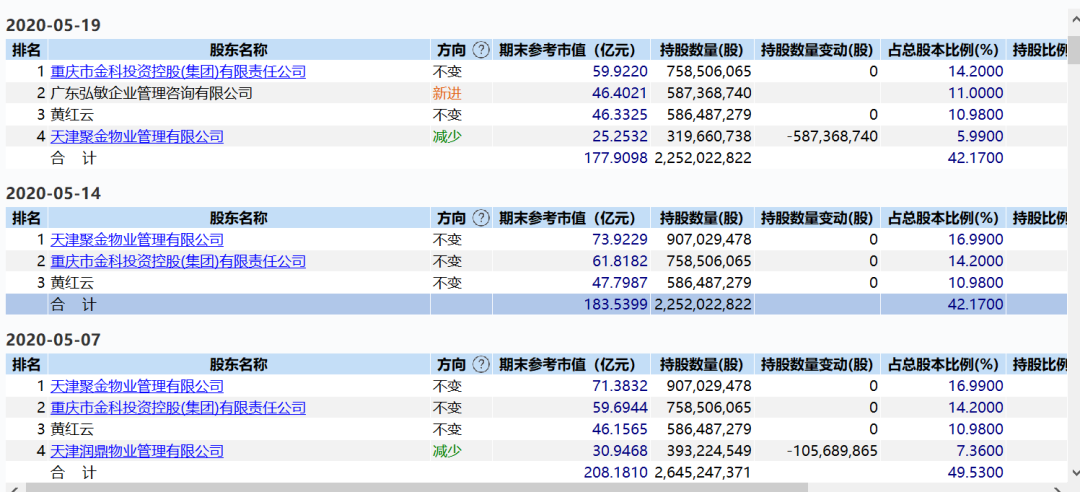Click help icon beside 方向 in 2020-05-14 table

(481, 218)
